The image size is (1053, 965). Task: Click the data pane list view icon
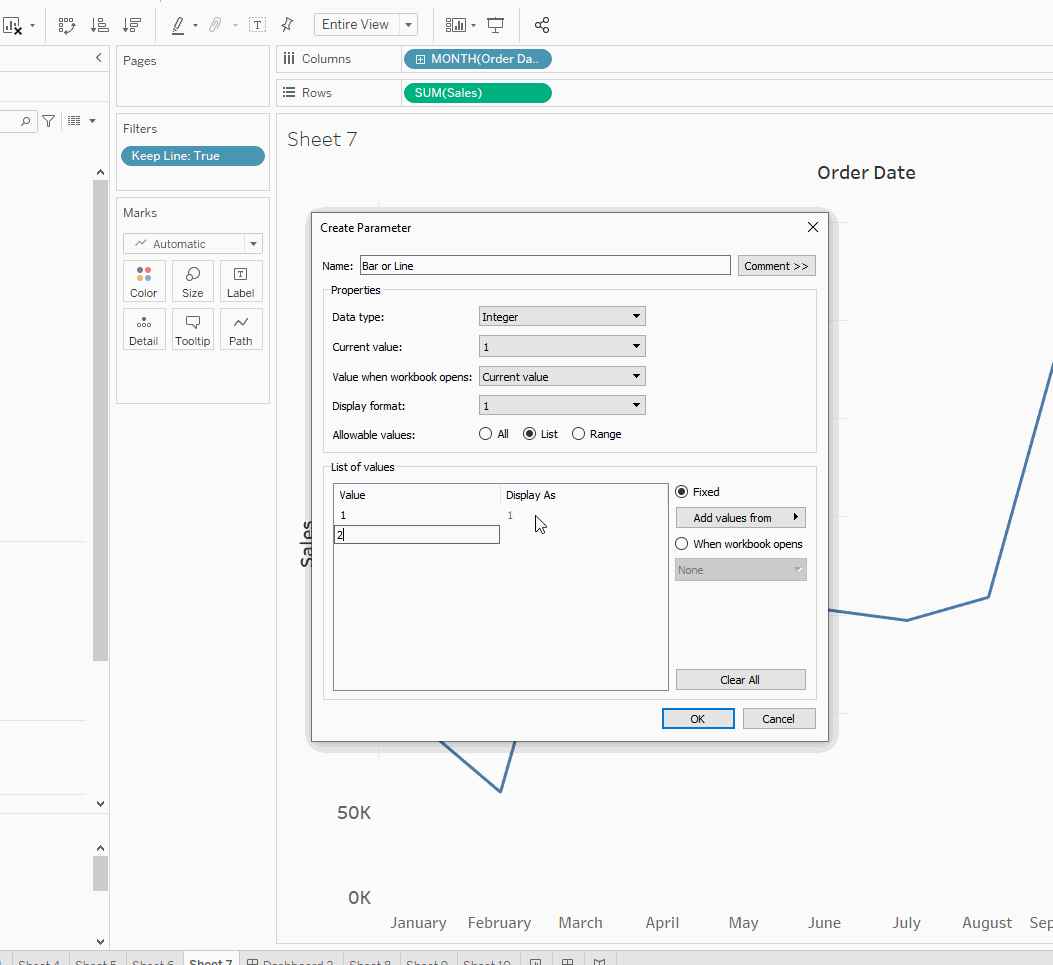[75, 121]
